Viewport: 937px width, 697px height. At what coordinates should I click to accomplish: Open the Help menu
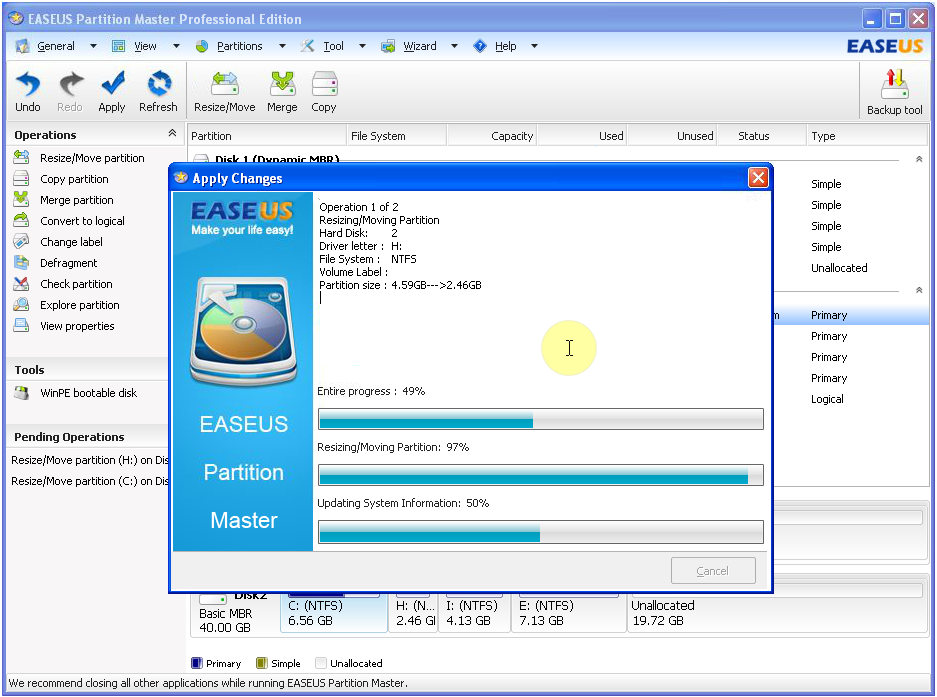click(506, 46)
